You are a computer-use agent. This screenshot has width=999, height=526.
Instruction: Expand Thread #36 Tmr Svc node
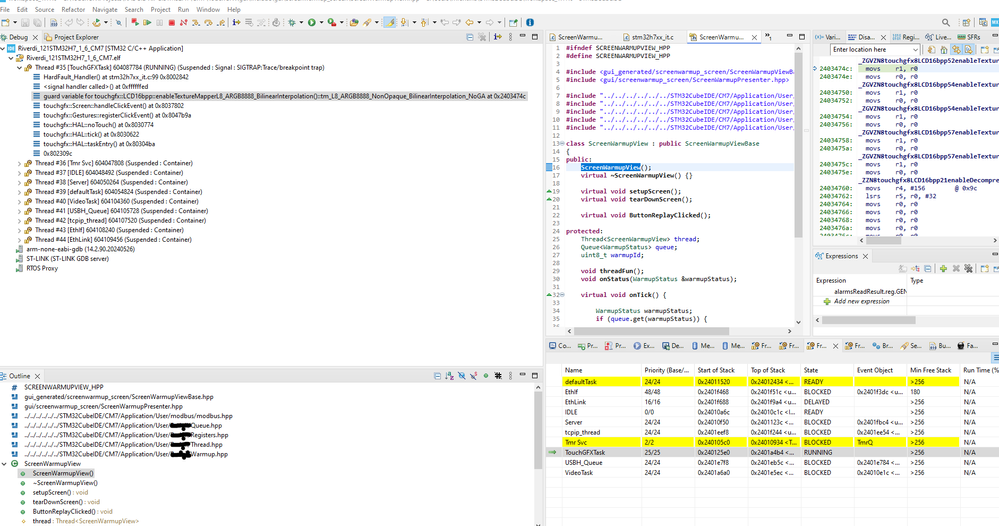click(19, 163)
